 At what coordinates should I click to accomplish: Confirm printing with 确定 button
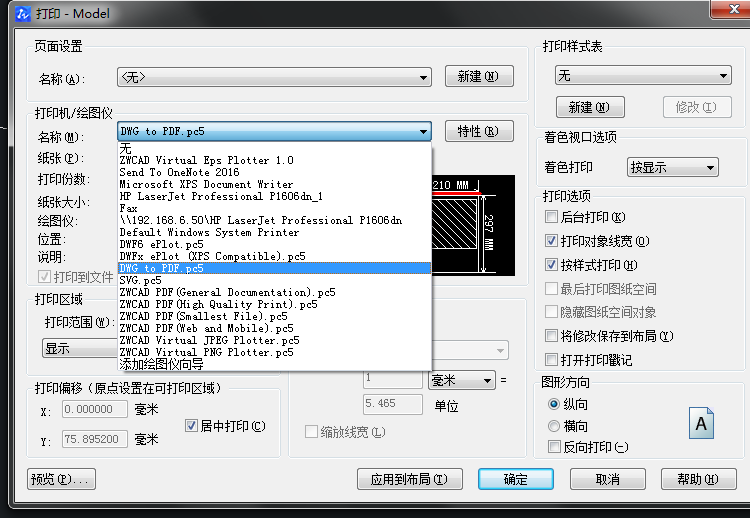point(516,479)
